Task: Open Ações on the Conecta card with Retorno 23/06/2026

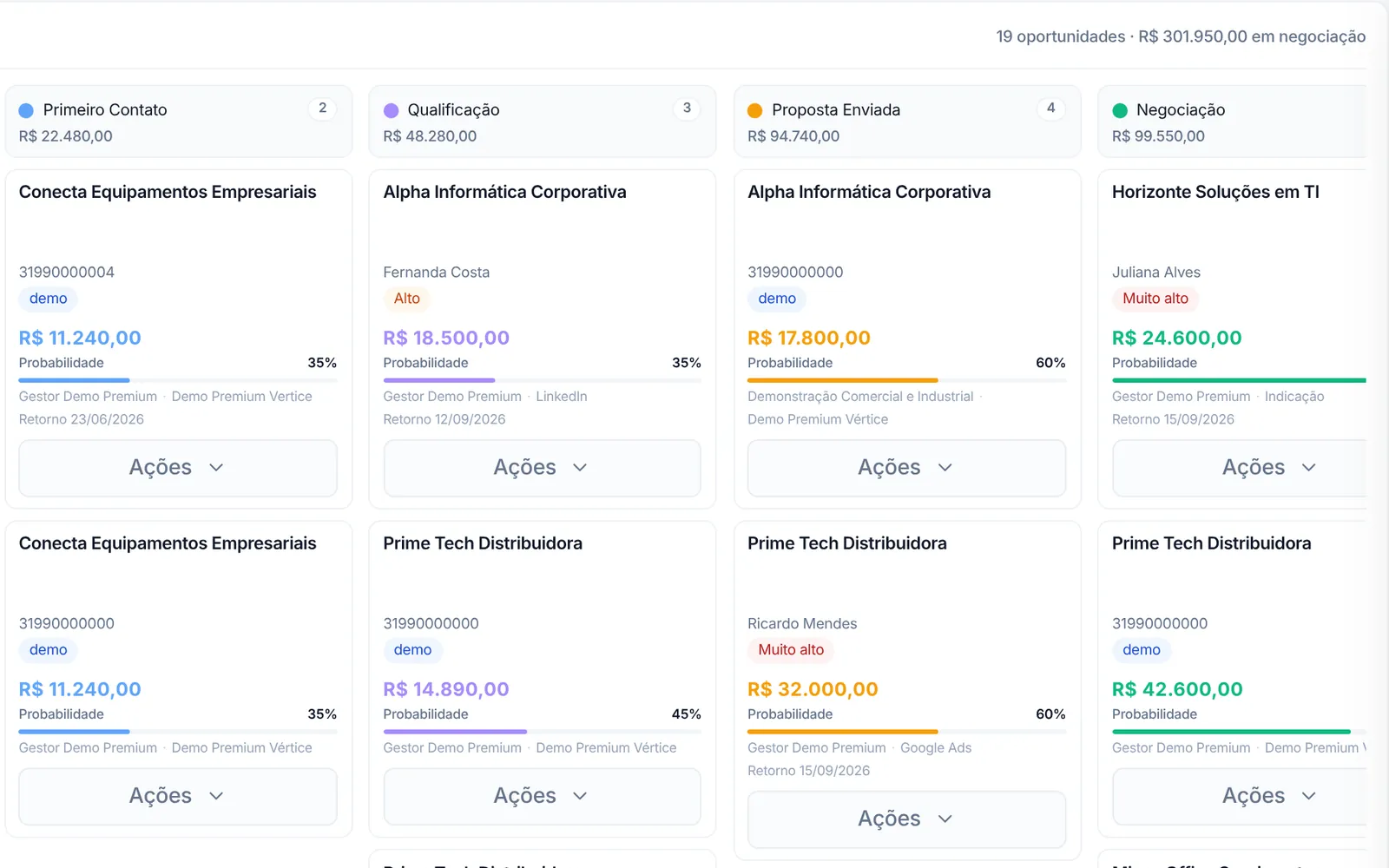Action: click(x=178, y=468)
